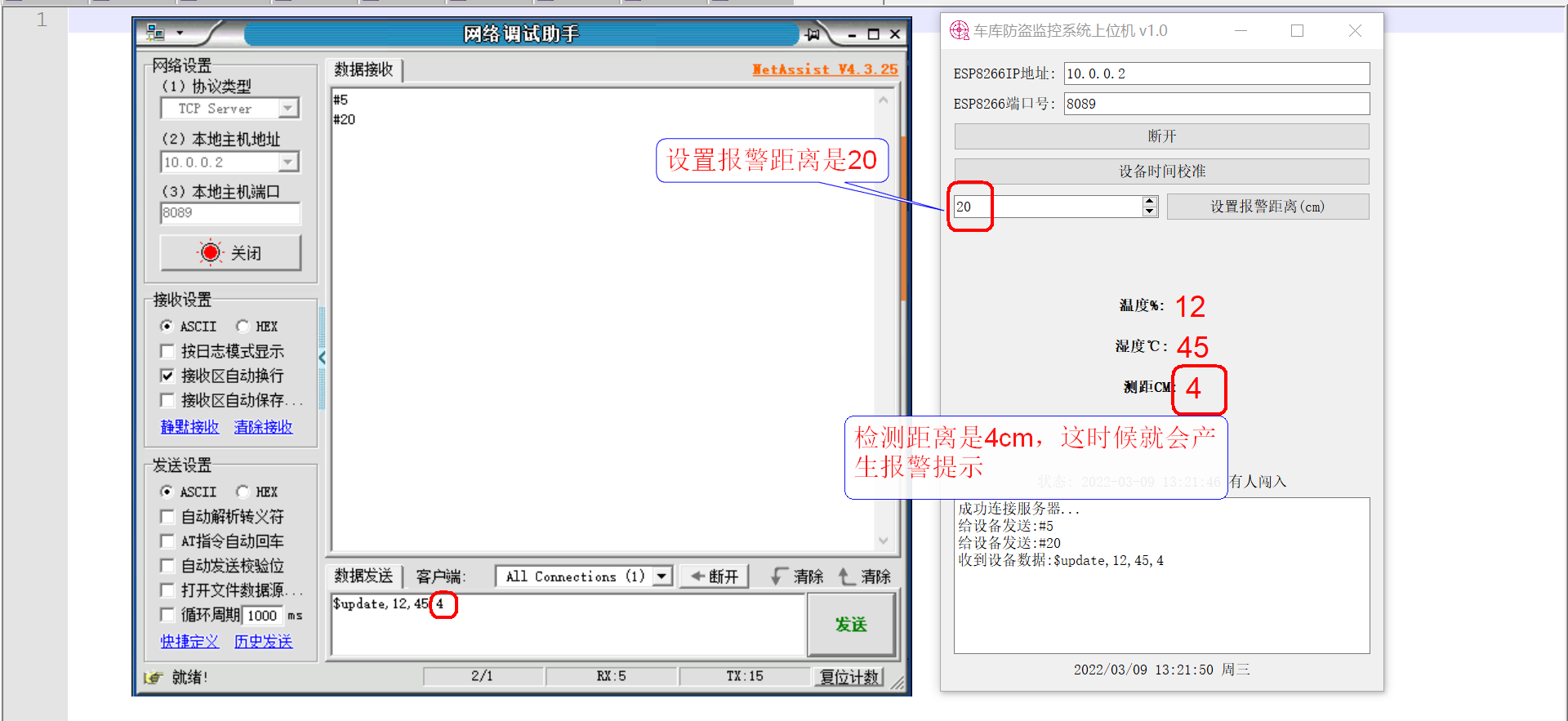Open the NetAssist V4.3.25 link
The width and height of the screenshot is (1568, 721).
click(825, 69)
